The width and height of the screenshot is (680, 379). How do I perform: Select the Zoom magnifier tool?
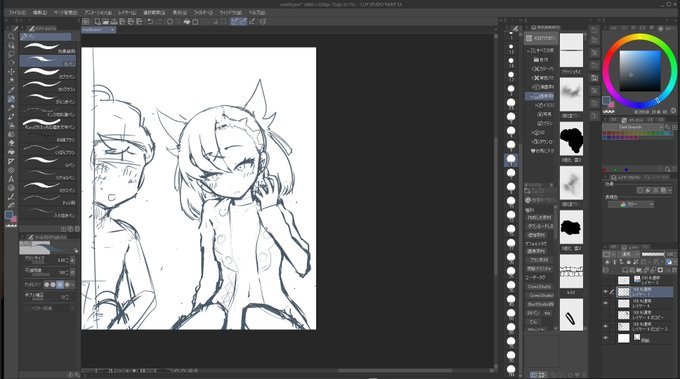[11, 37]
